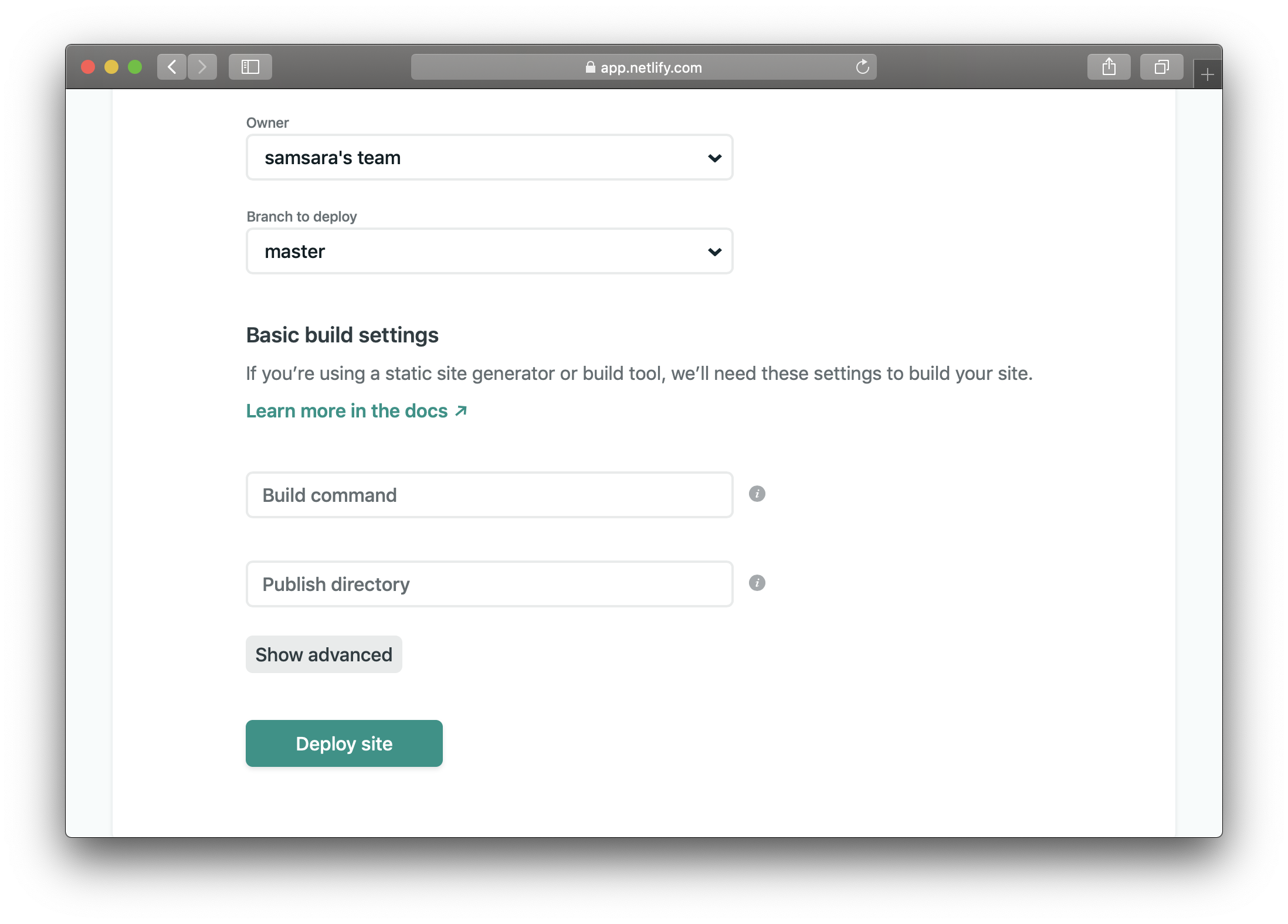Toggle the Safari sidebar icon

coord(250,67)
